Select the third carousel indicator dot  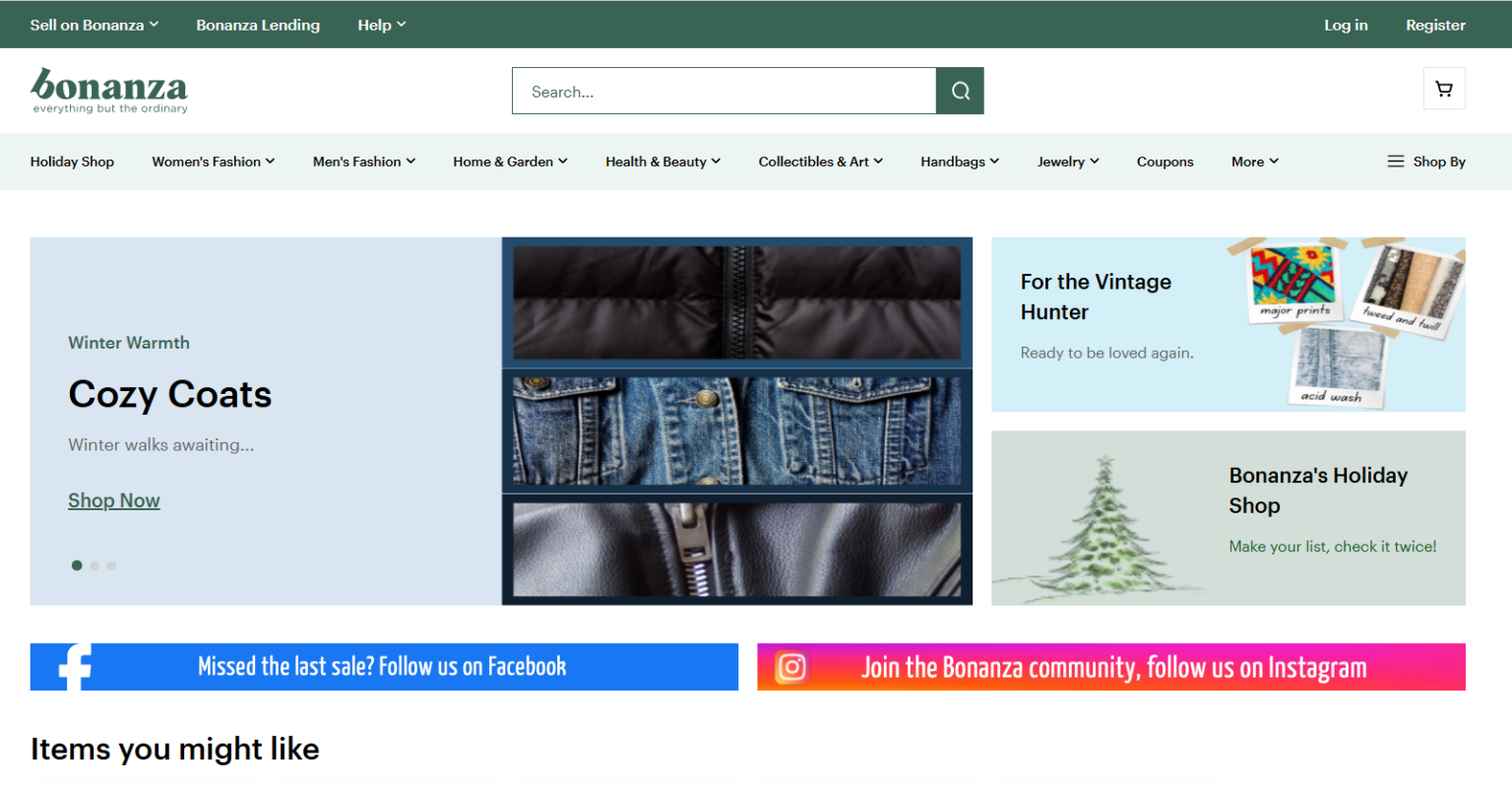point(111,565)
